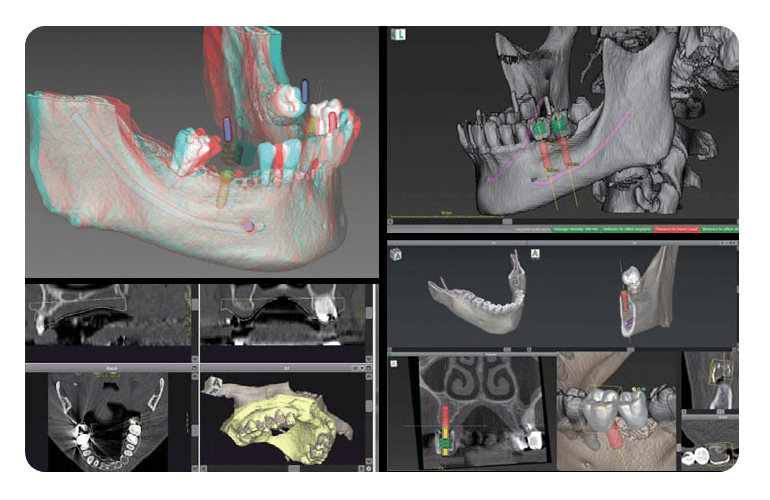
Task: Click the L orientation marker in skull view
Action: tap(399, 34)
